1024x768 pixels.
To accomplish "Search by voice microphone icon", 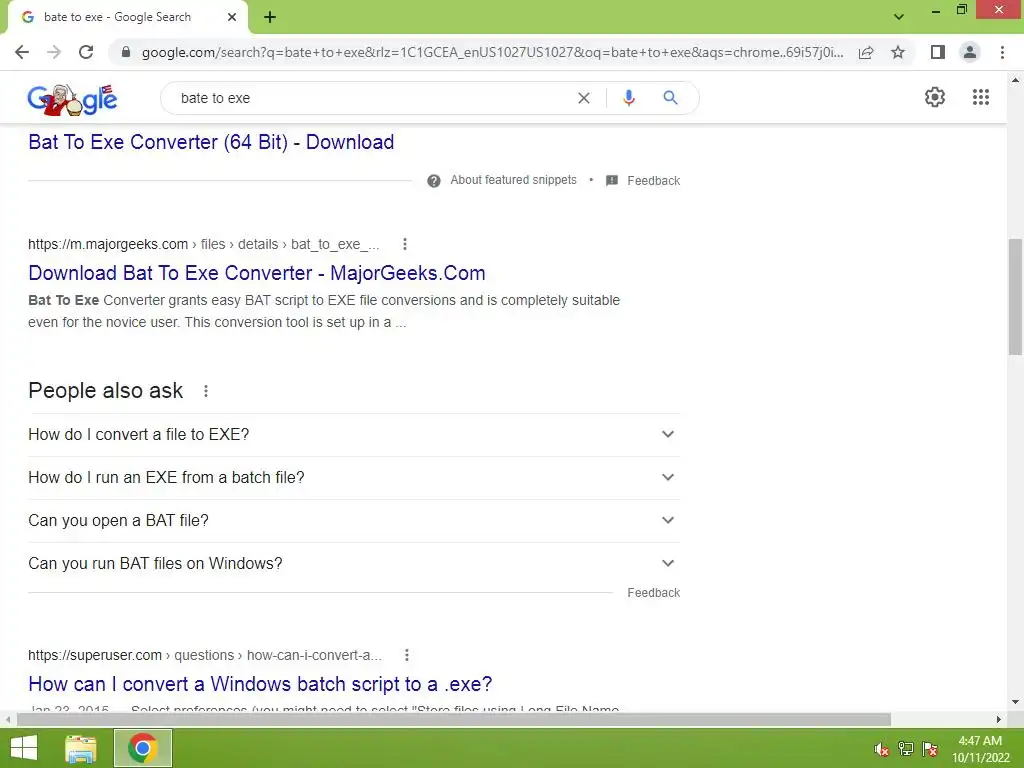I will click(x=628, y=98).
